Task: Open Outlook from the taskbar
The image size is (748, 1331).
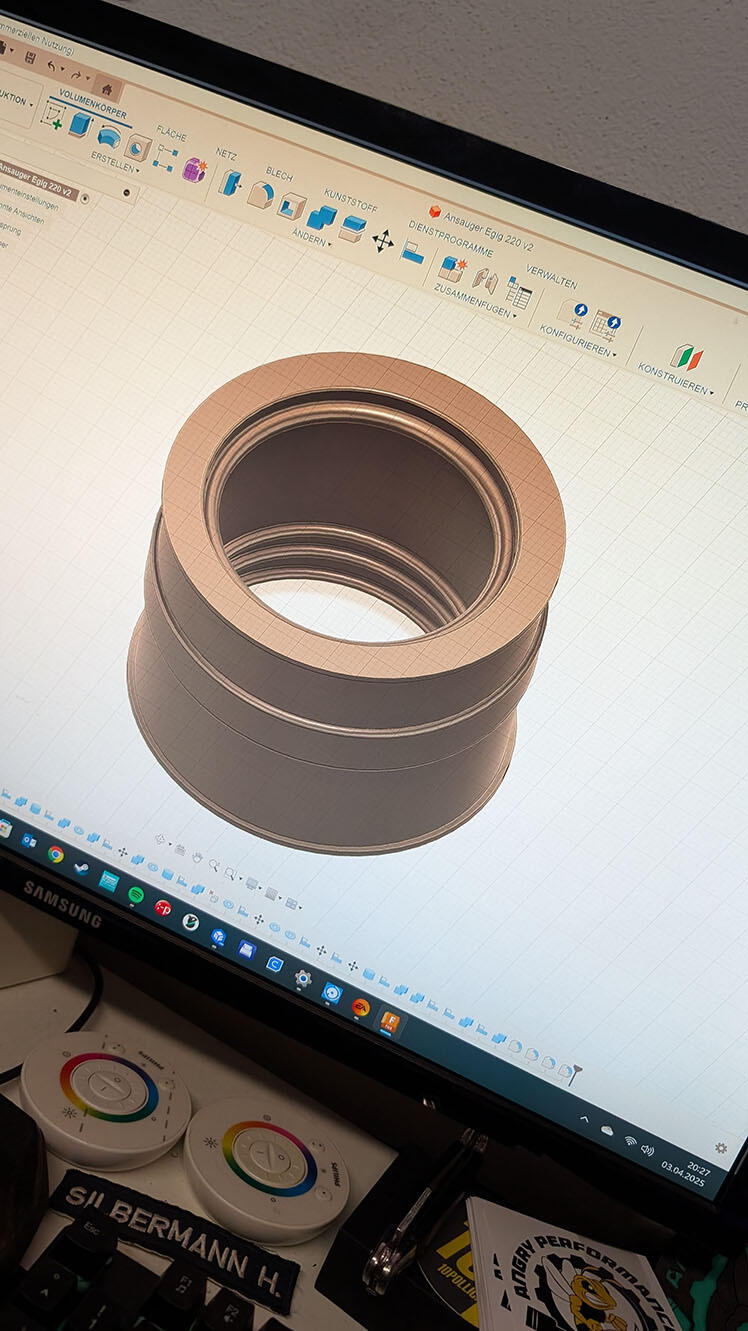Action: point(28,840)
